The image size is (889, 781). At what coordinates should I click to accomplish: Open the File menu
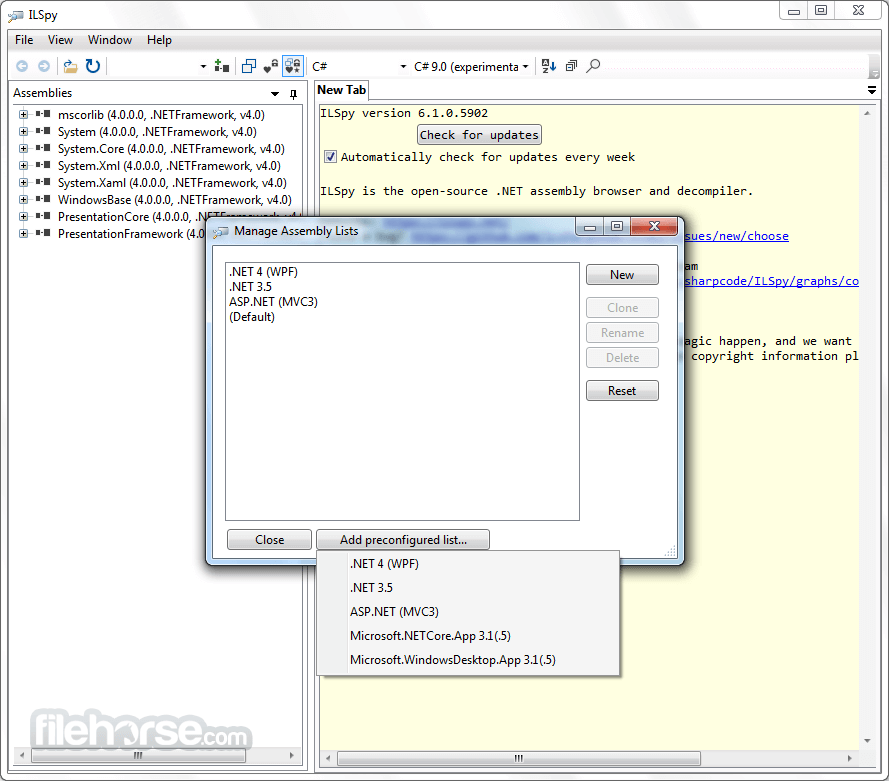click(24, 40)
